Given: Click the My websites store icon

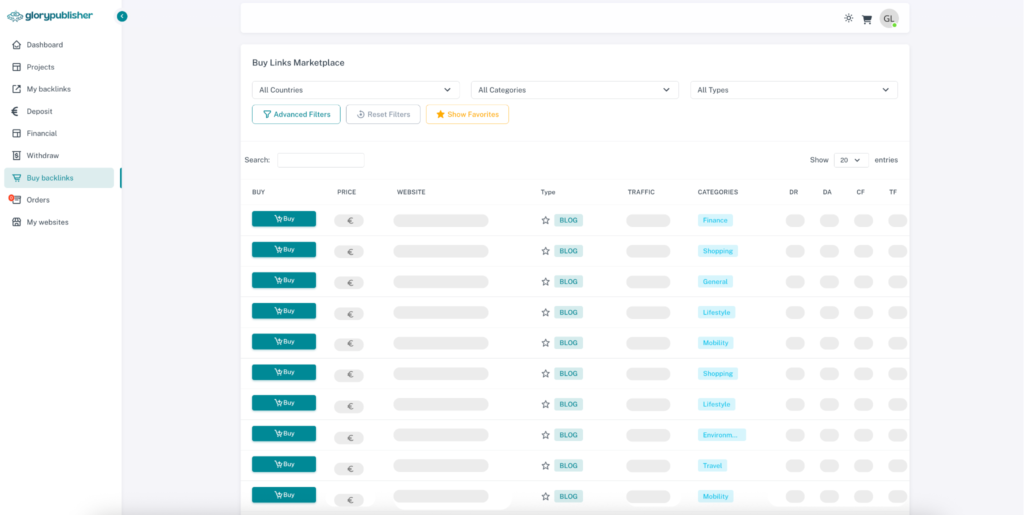Looking at the screenshot, I should (x=17, y=222).
